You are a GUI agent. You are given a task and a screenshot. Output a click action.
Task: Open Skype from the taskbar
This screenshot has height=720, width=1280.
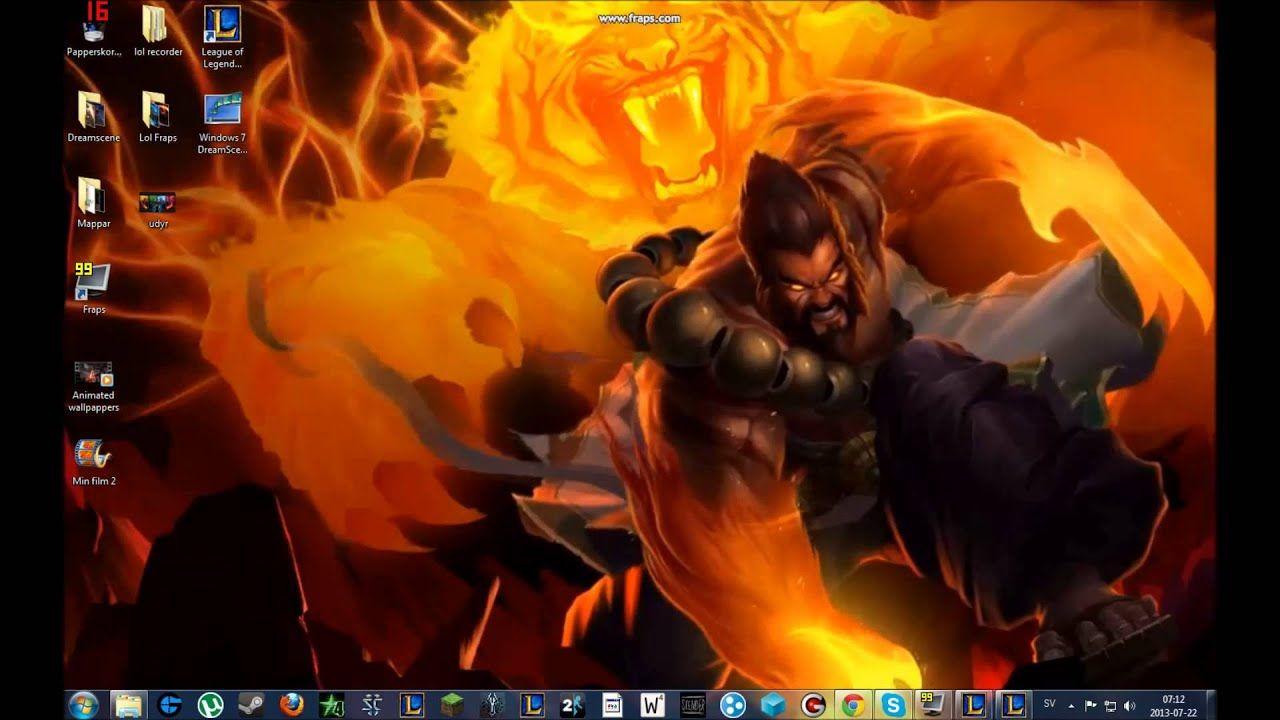(895, 703)
